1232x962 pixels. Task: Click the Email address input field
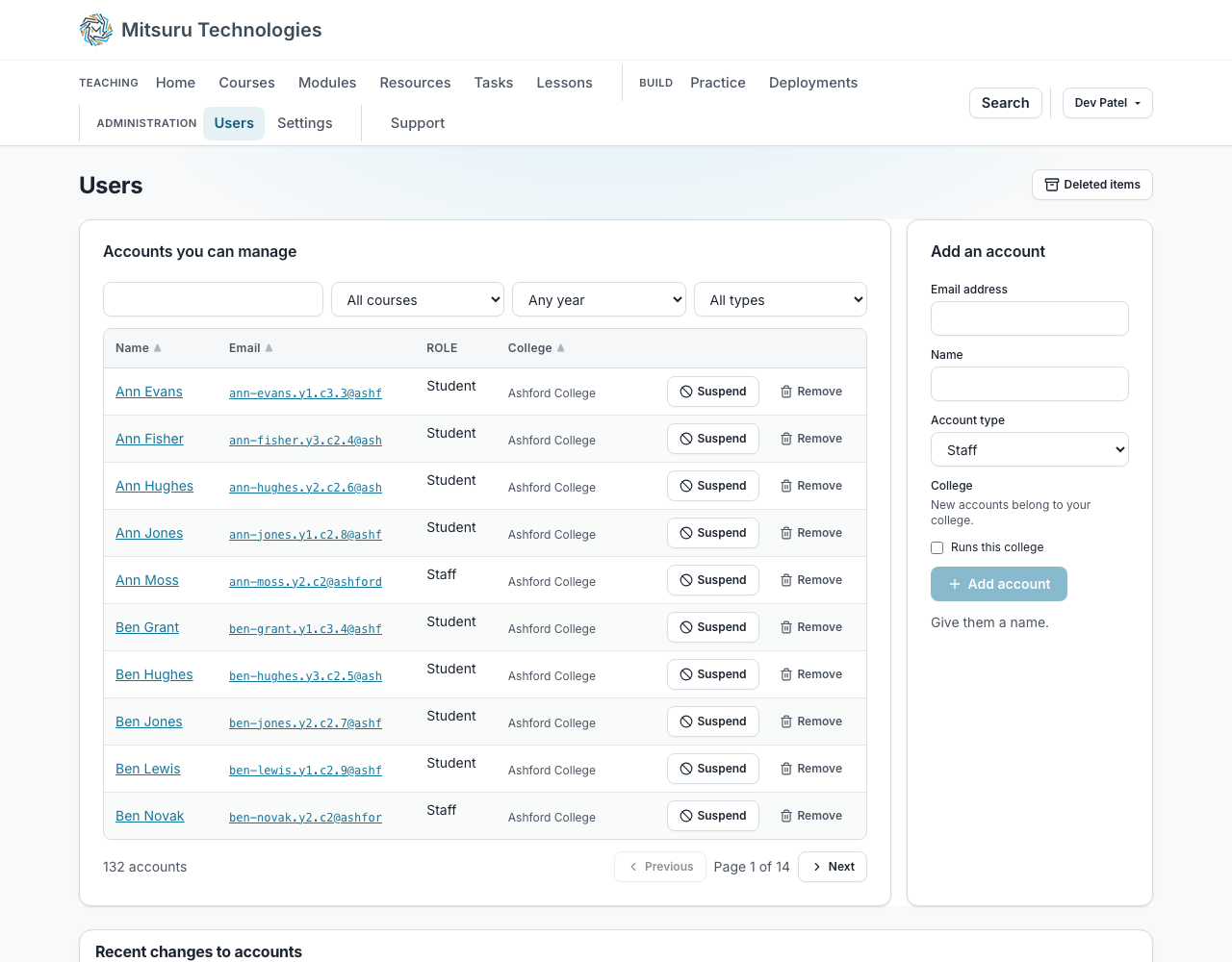1030,318
